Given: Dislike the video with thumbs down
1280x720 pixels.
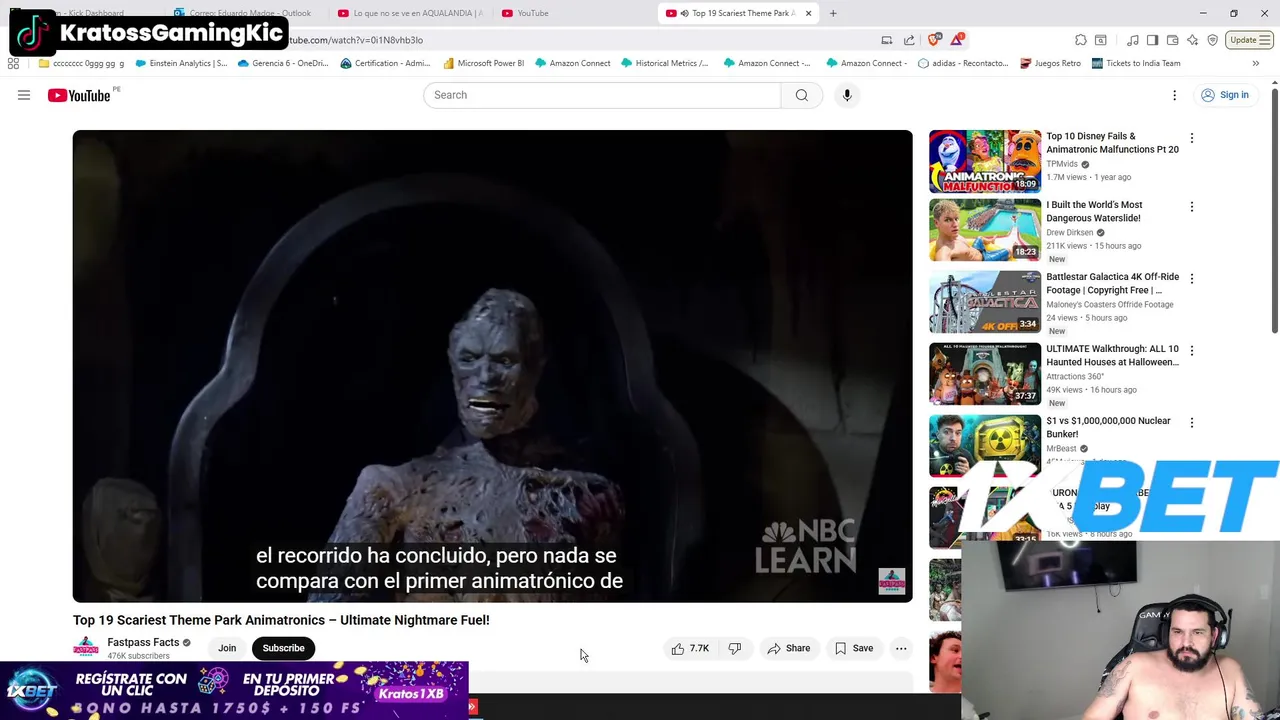Looking at the screenshot, I should 735,648.
